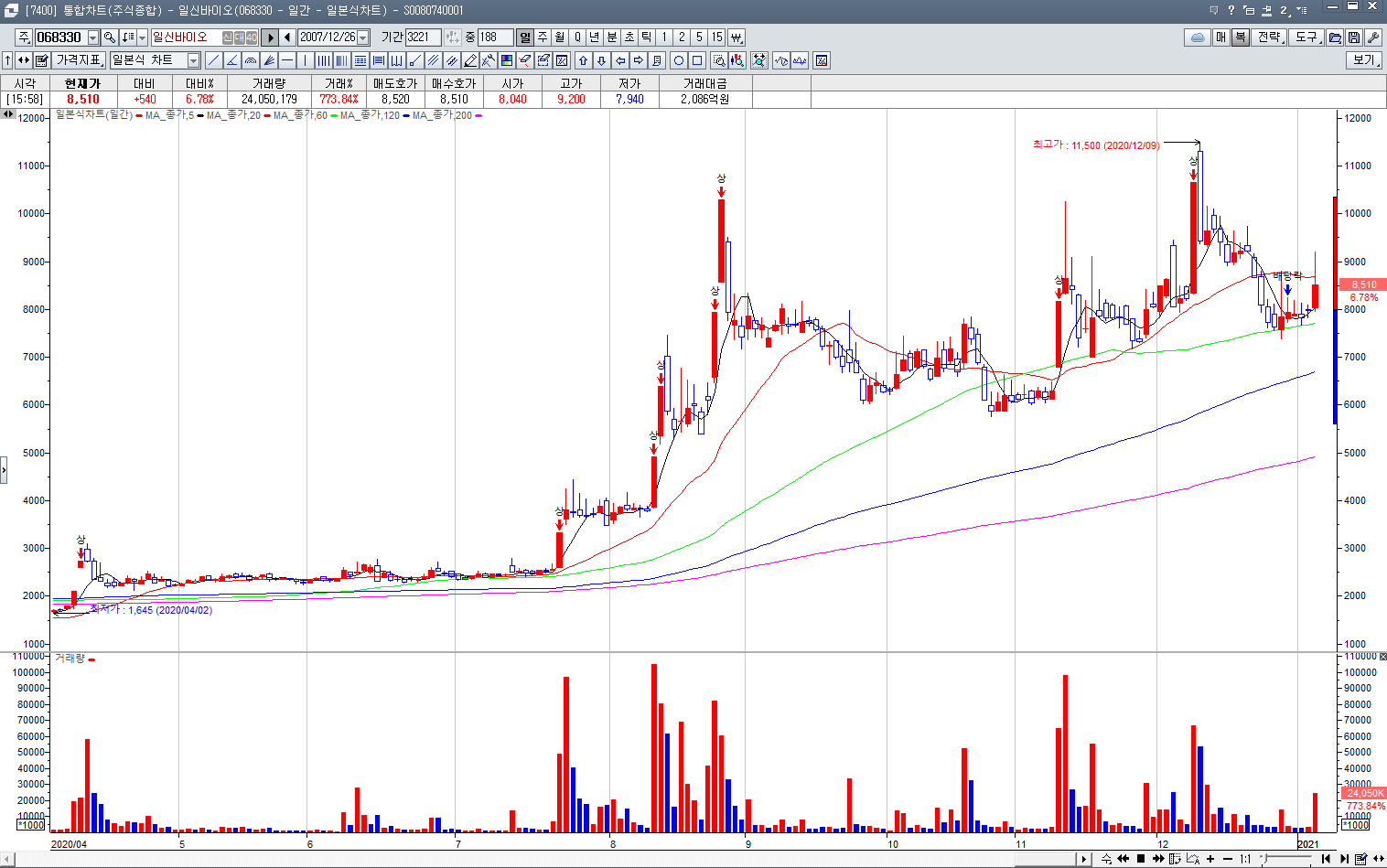
Task: Select the horizontal line drawing tool
Action: [287, 60]
